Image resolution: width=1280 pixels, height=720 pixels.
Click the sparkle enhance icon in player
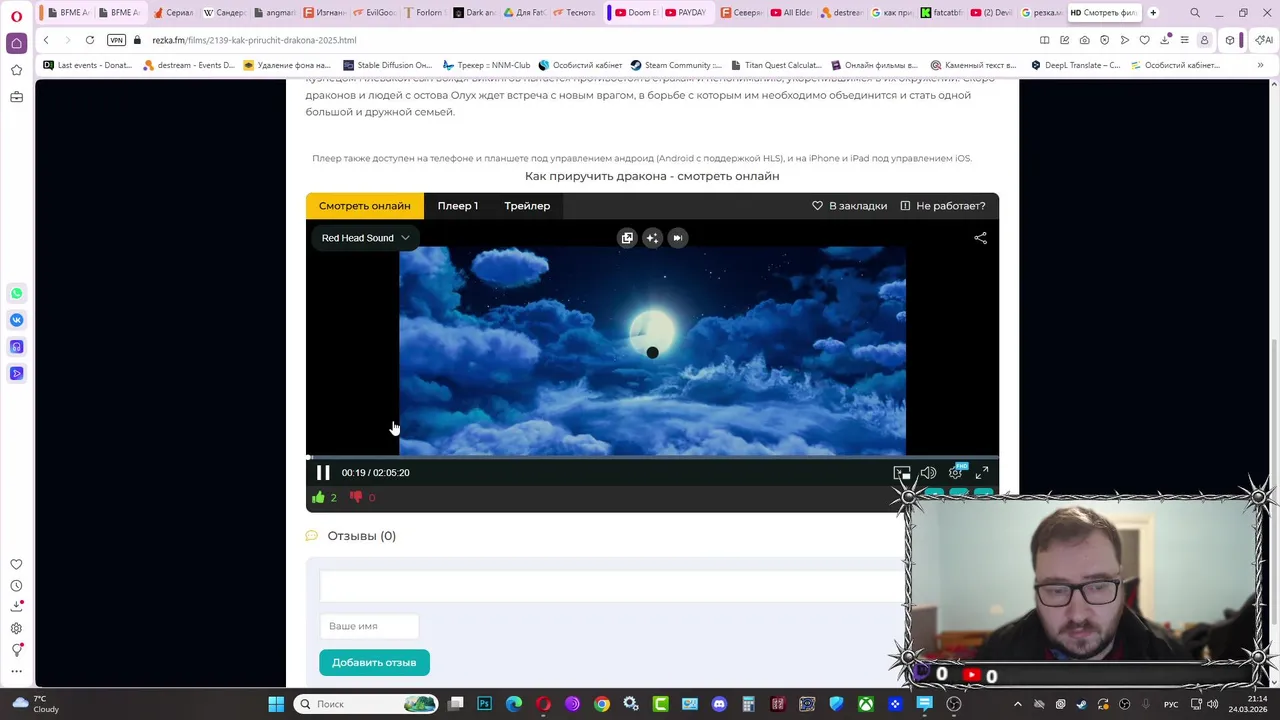[x=652, y=238]
